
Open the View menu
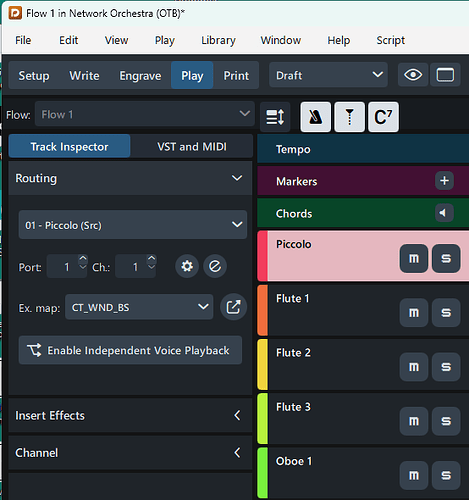coord(116,40)
